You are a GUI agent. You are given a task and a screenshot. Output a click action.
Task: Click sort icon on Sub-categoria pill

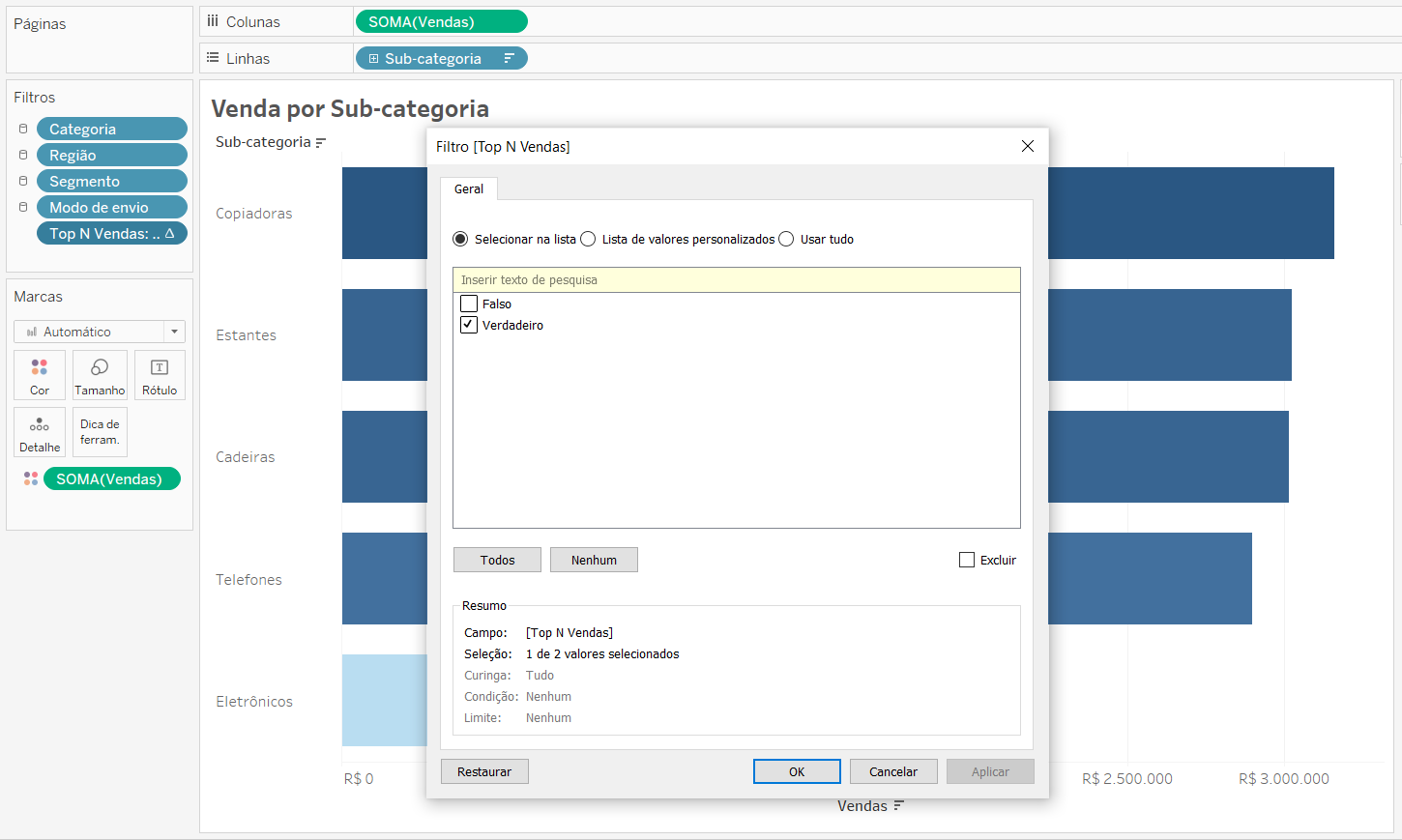(x=509, y=59)
